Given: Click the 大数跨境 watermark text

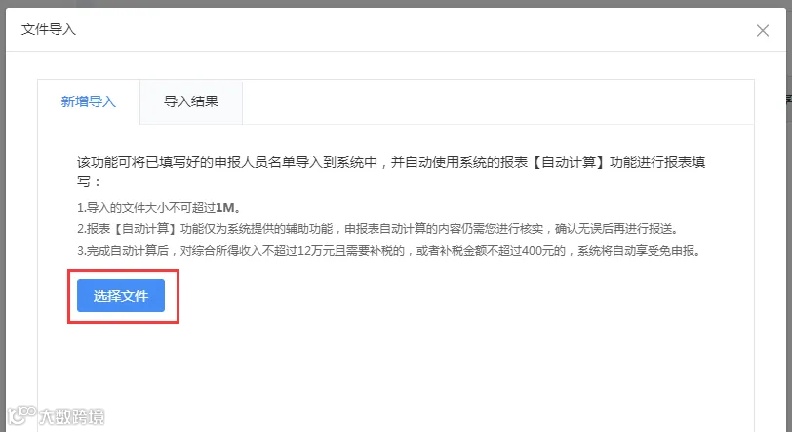Looking at the screenshot, I should pos(72,417).
